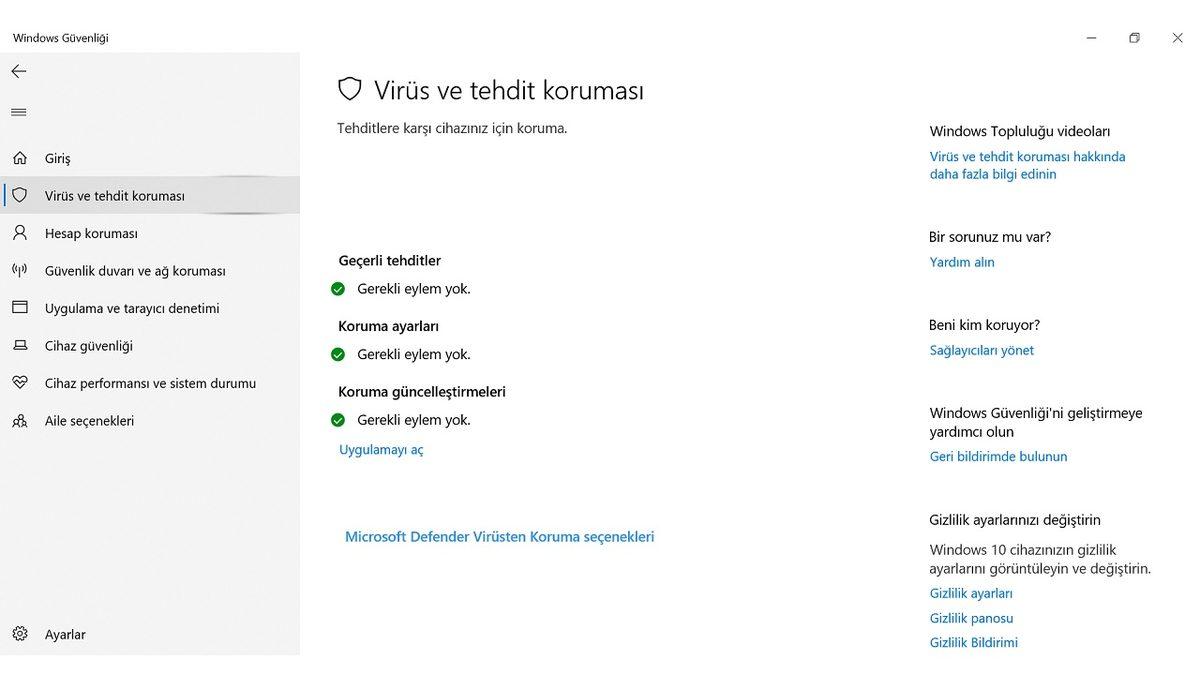Click the Giriş home icon
The height and width of the screenshot is (675, 1200).
18,157
